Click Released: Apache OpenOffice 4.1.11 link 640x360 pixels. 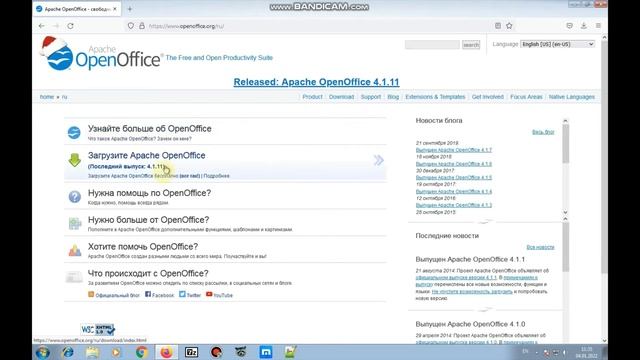click(316, 82)
